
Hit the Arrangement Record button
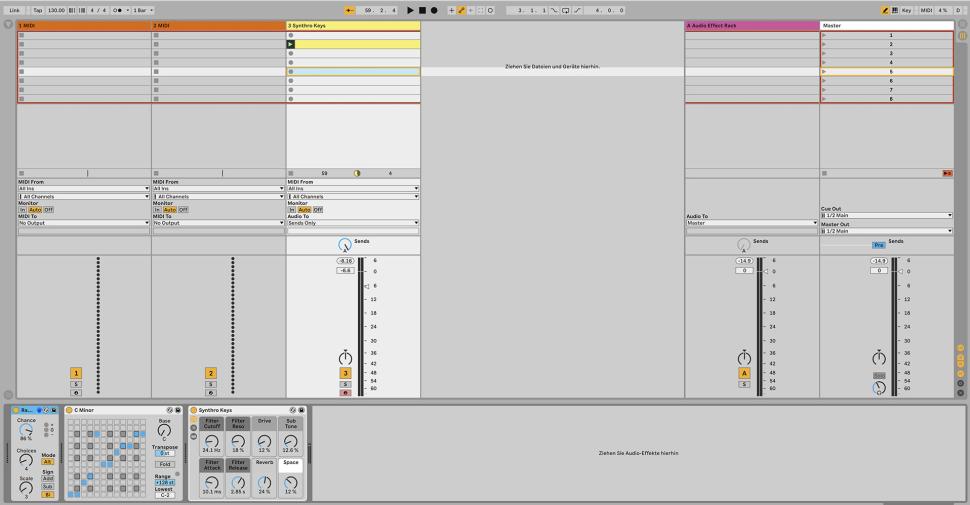[x=434, y=11]
